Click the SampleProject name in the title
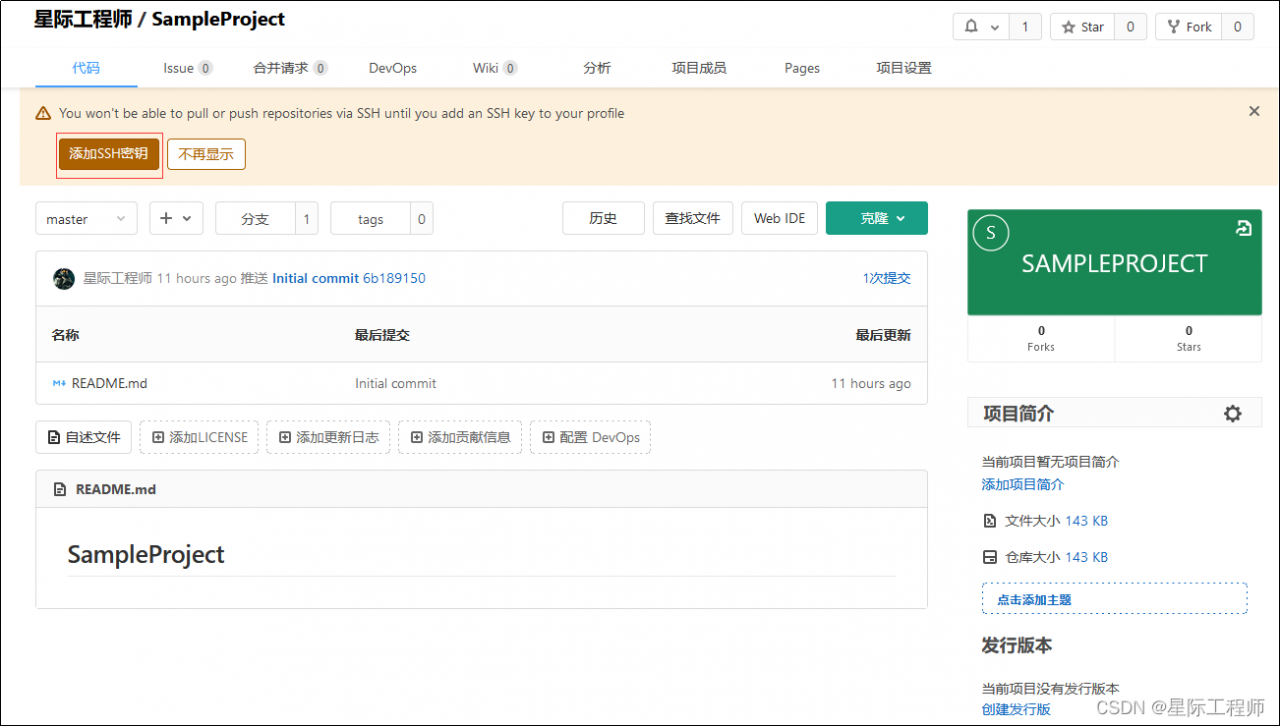The height and width of the screenshot is (726, 1280). tap(218, 19)
